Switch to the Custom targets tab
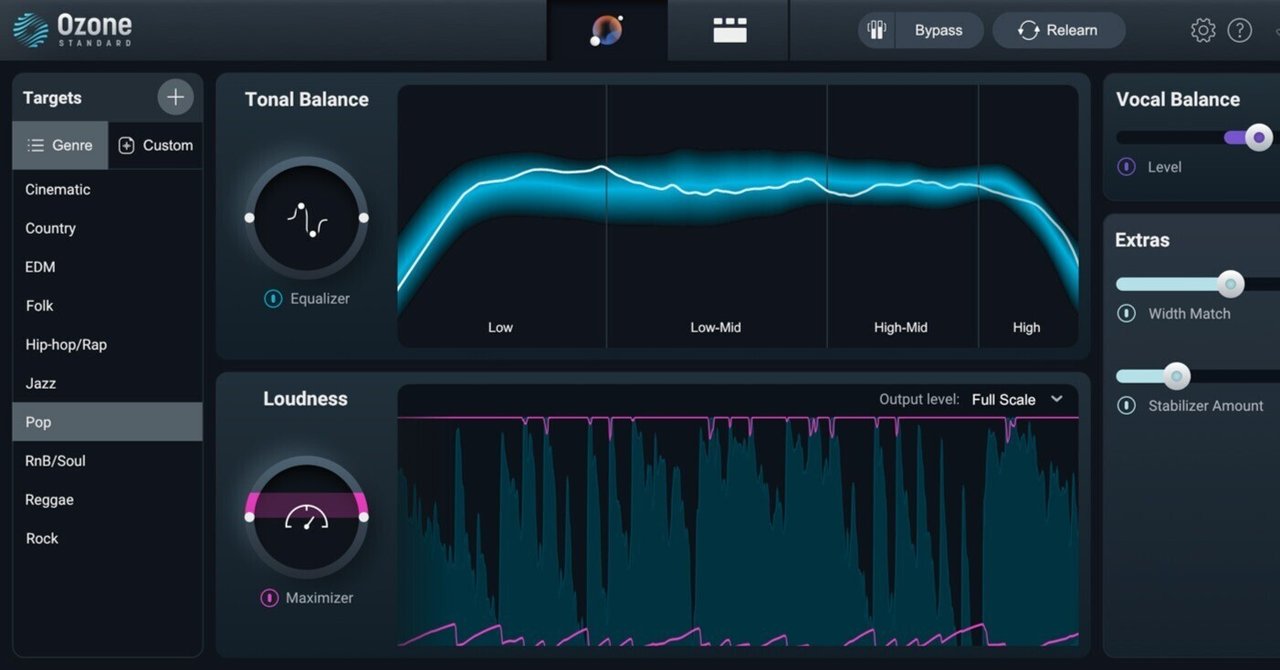The width and height of the screenshot is (1280, 670). tap(155, 145)
